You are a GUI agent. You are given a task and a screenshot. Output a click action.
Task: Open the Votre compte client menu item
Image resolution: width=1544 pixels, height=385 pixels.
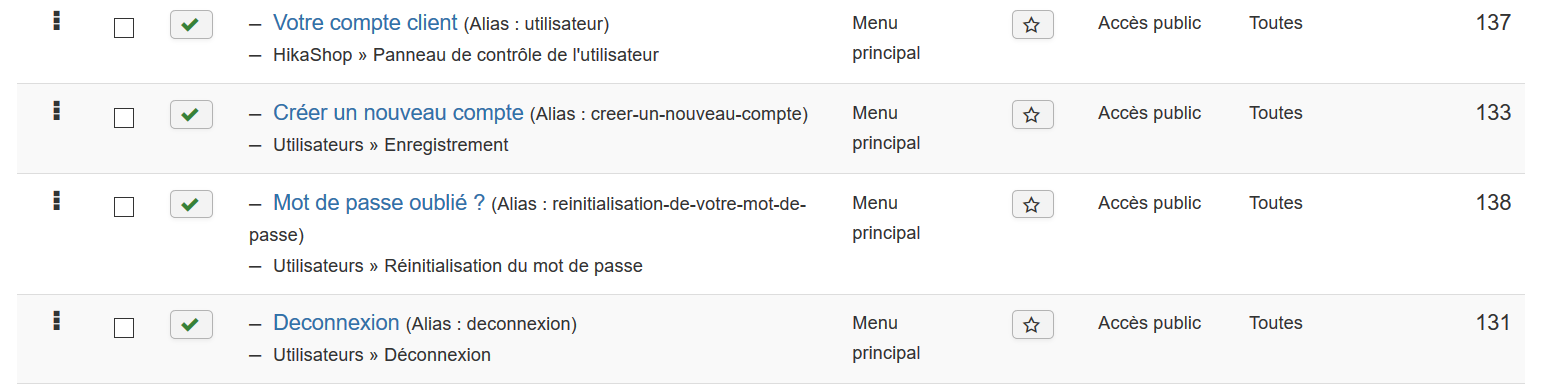click(x=365, y=22)
